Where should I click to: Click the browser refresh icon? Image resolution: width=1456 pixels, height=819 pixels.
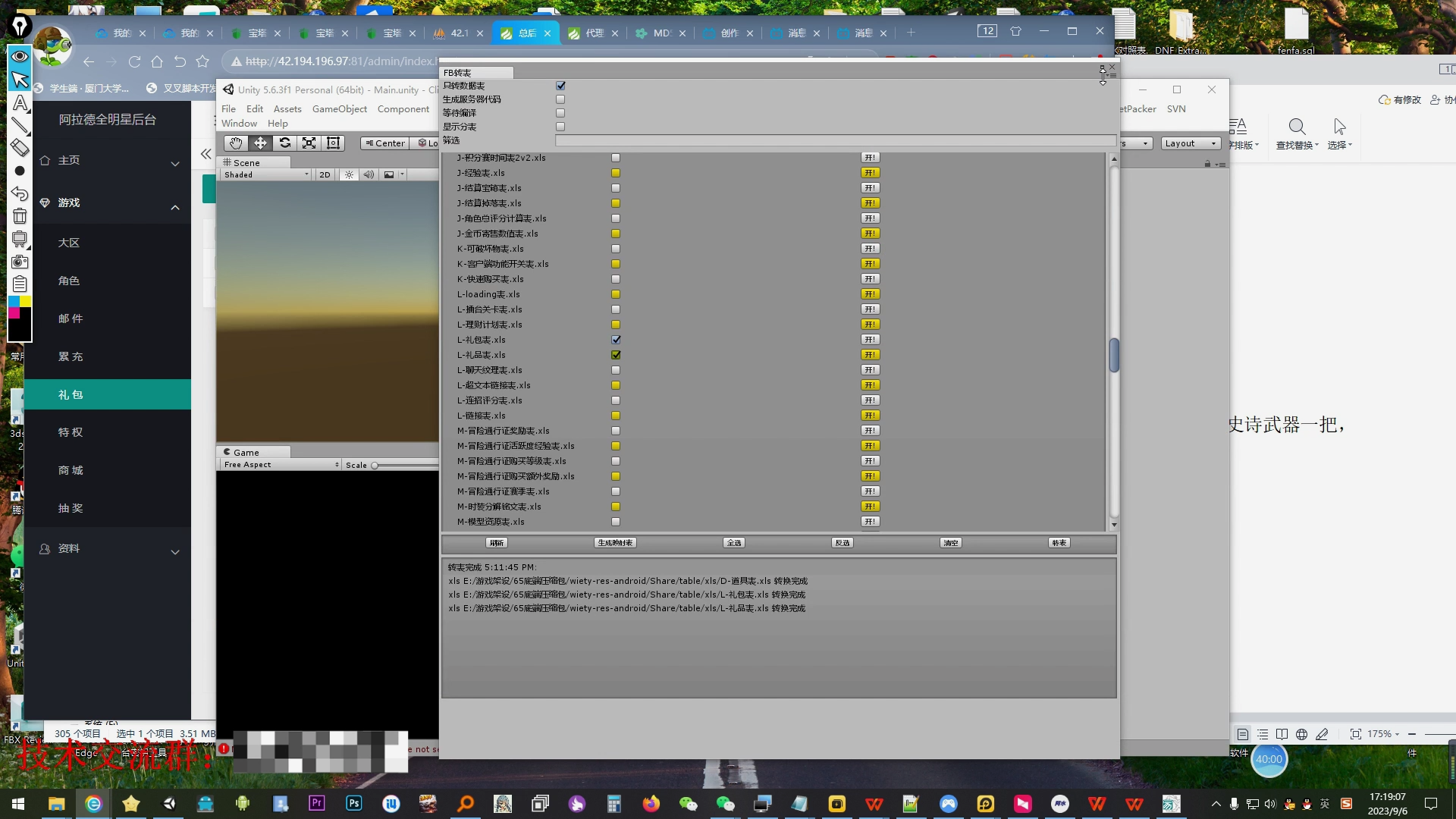[134, 61]
